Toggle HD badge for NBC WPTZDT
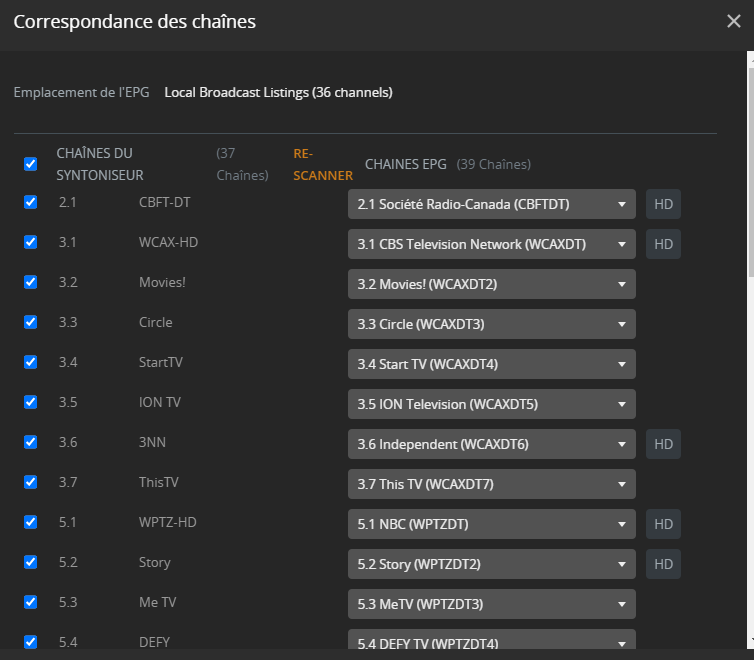 tap(663, 524)
